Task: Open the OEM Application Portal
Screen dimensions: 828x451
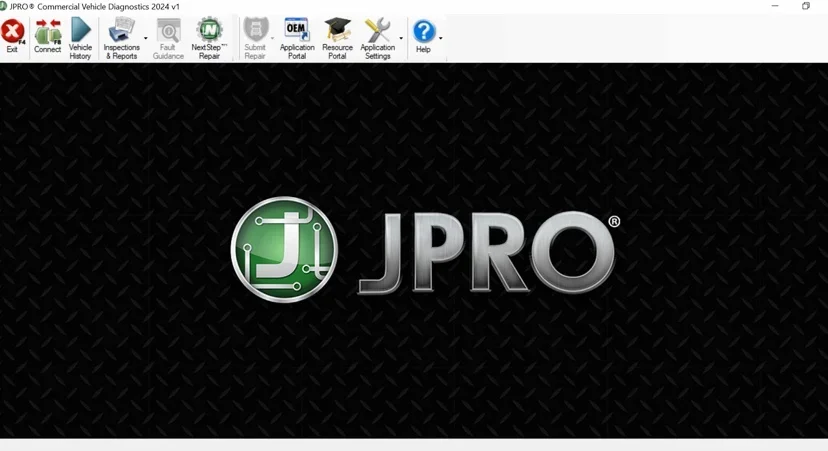Action: coord(297,37)
